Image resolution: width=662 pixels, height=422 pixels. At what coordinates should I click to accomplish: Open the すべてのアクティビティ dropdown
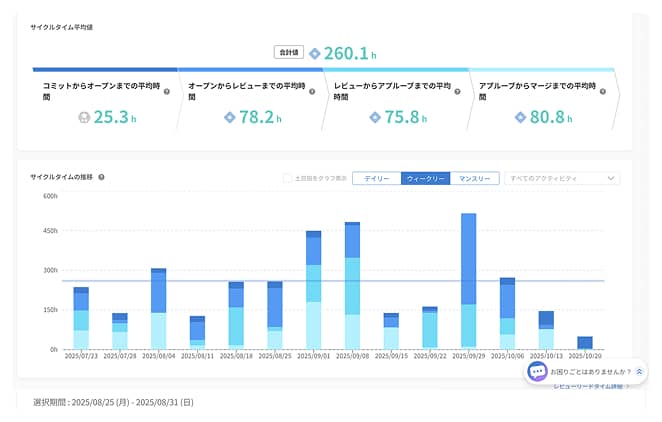tap(562, 179)
